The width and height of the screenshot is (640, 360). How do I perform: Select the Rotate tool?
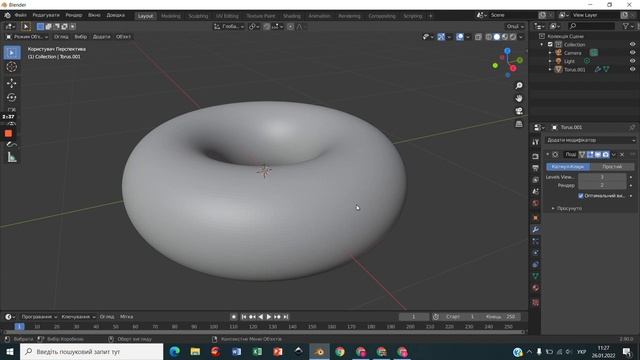point(11,97)
